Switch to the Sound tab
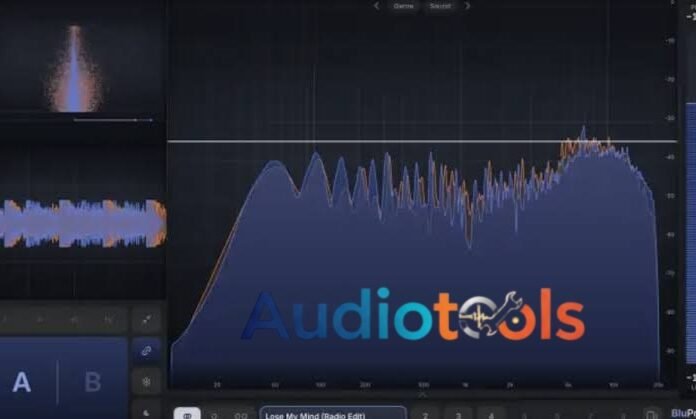This screenshot has height=419, width=696. click(x=440, y=6)
